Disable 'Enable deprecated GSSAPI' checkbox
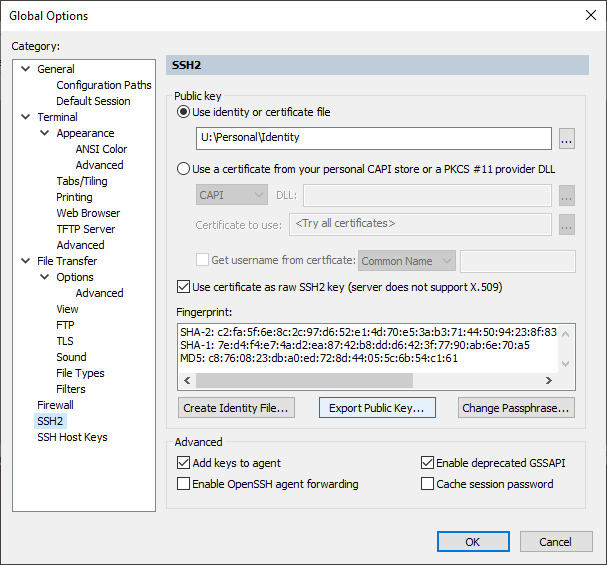 pyautogui.click(x=429, y=463)
